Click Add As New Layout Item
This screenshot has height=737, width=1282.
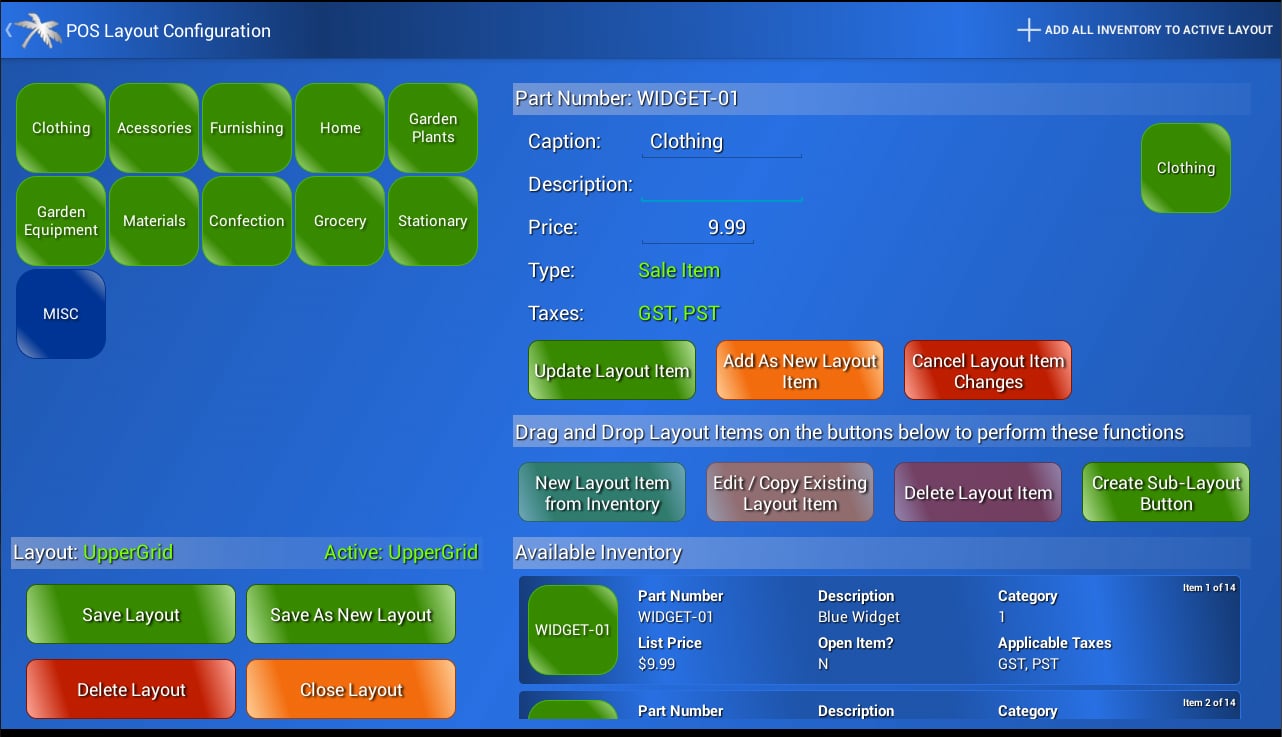point(800,371)
